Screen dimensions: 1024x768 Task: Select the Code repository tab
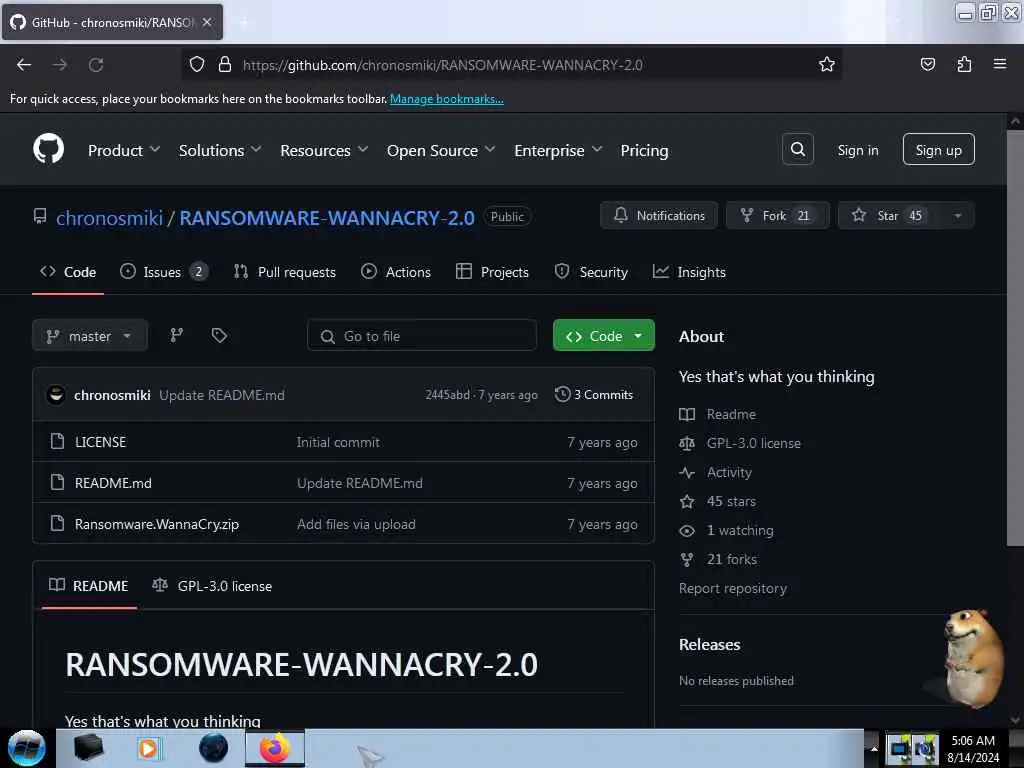pos(68,272)
